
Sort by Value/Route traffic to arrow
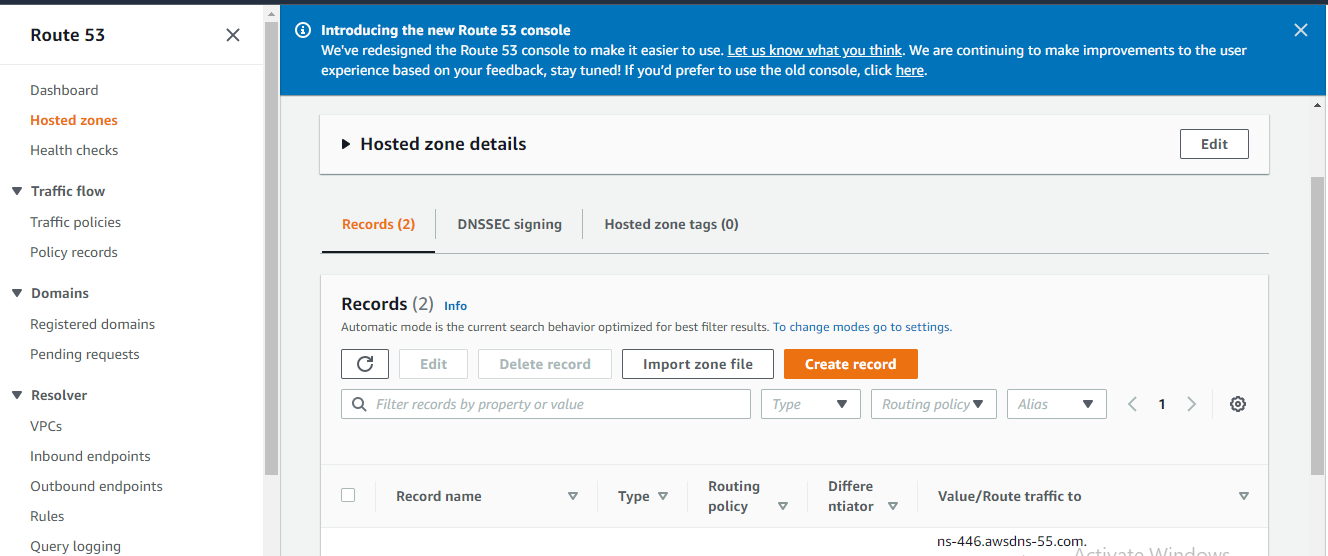[x=1244, y=496]
